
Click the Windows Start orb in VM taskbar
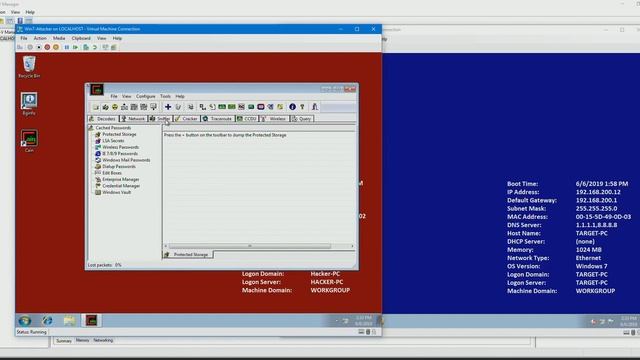24,321
